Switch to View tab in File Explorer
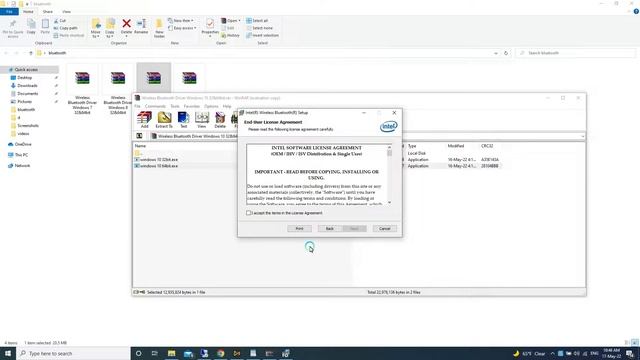 click(x=67, y=11)
